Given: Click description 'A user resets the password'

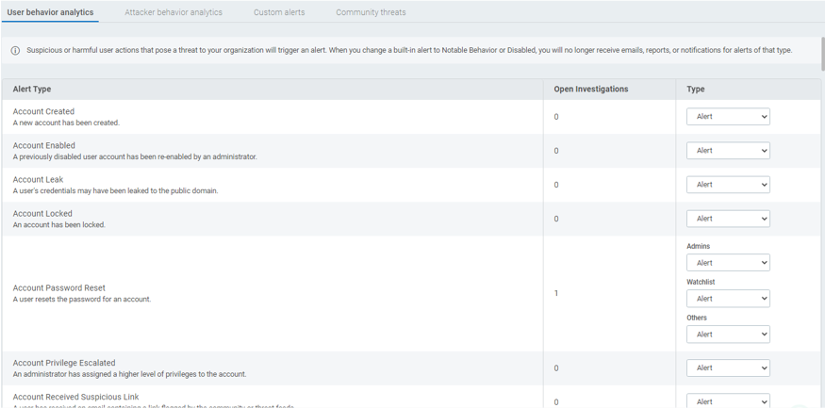Looking at the screenshot, I should (x=82, y=300).
